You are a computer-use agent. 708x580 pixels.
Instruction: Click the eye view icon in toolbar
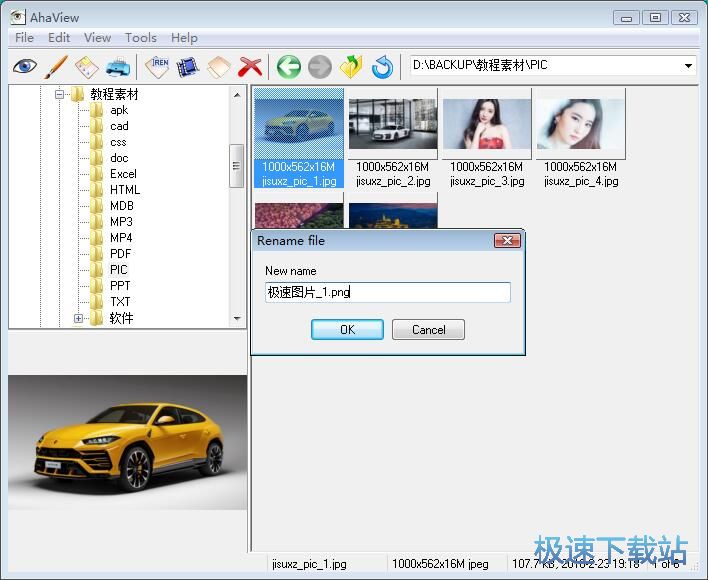(x=25, y=67)
